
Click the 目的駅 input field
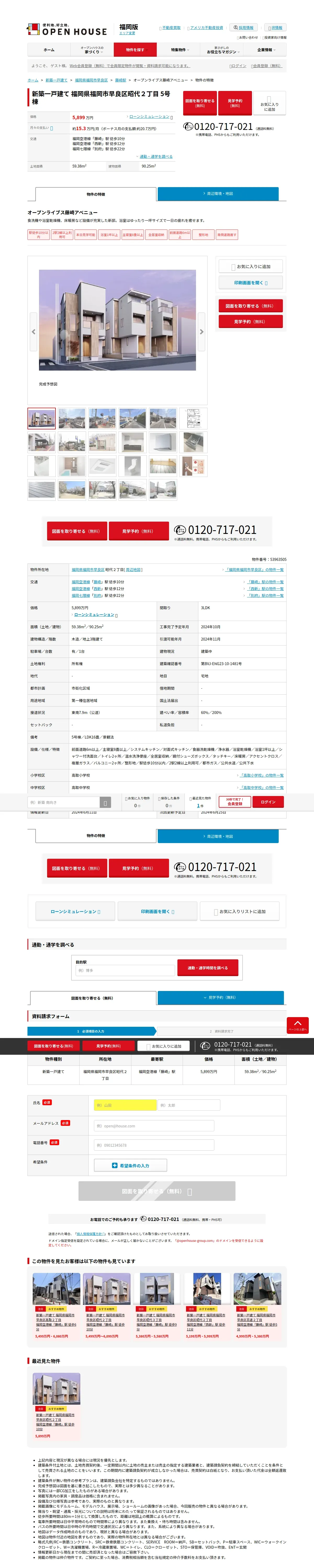[x=125, y=970]
